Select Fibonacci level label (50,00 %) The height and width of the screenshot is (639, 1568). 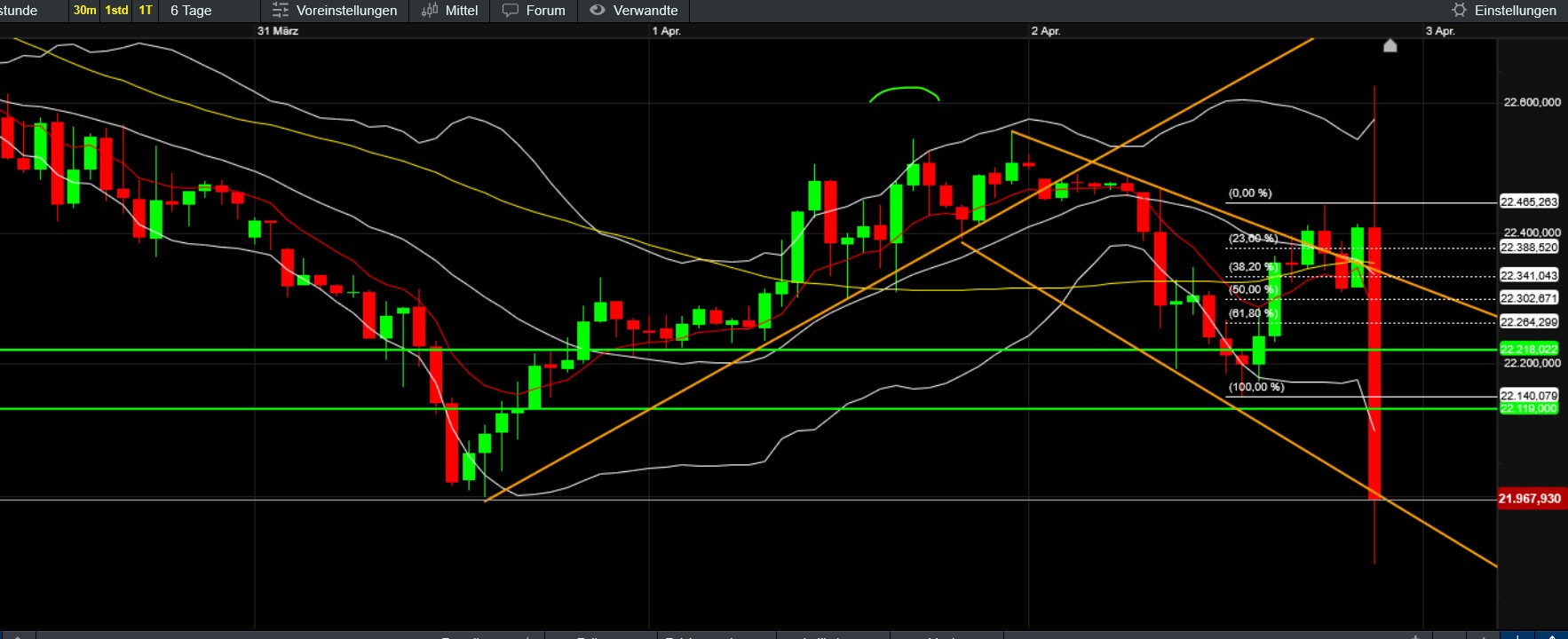(x=1253, y=290)
